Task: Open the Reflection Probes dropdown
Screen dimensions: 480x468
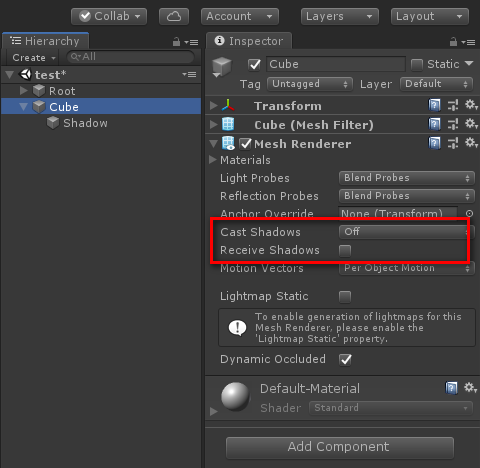Action: [407, 196]
